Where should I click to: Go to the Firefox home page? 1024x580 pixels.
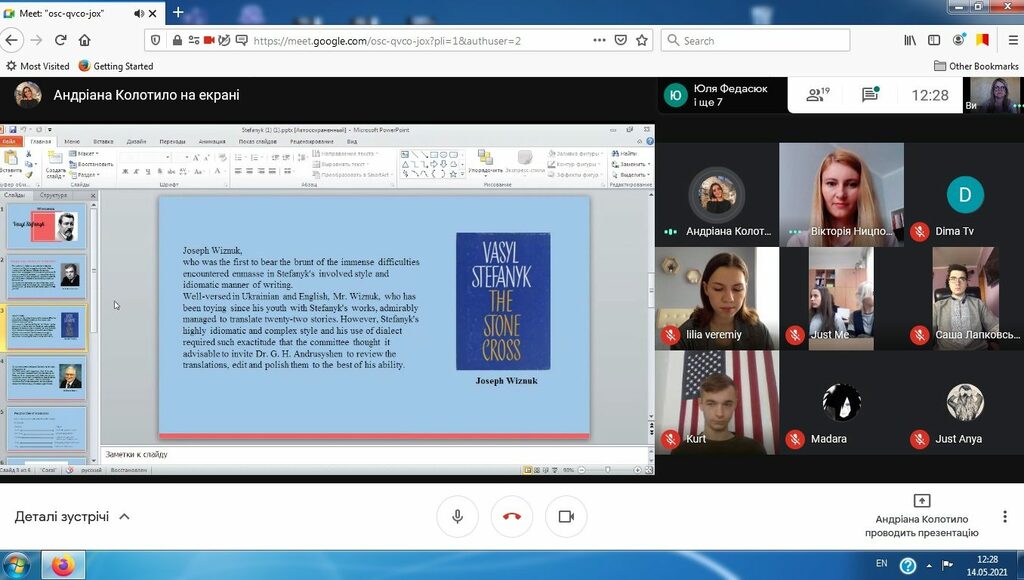pos(85,40)
